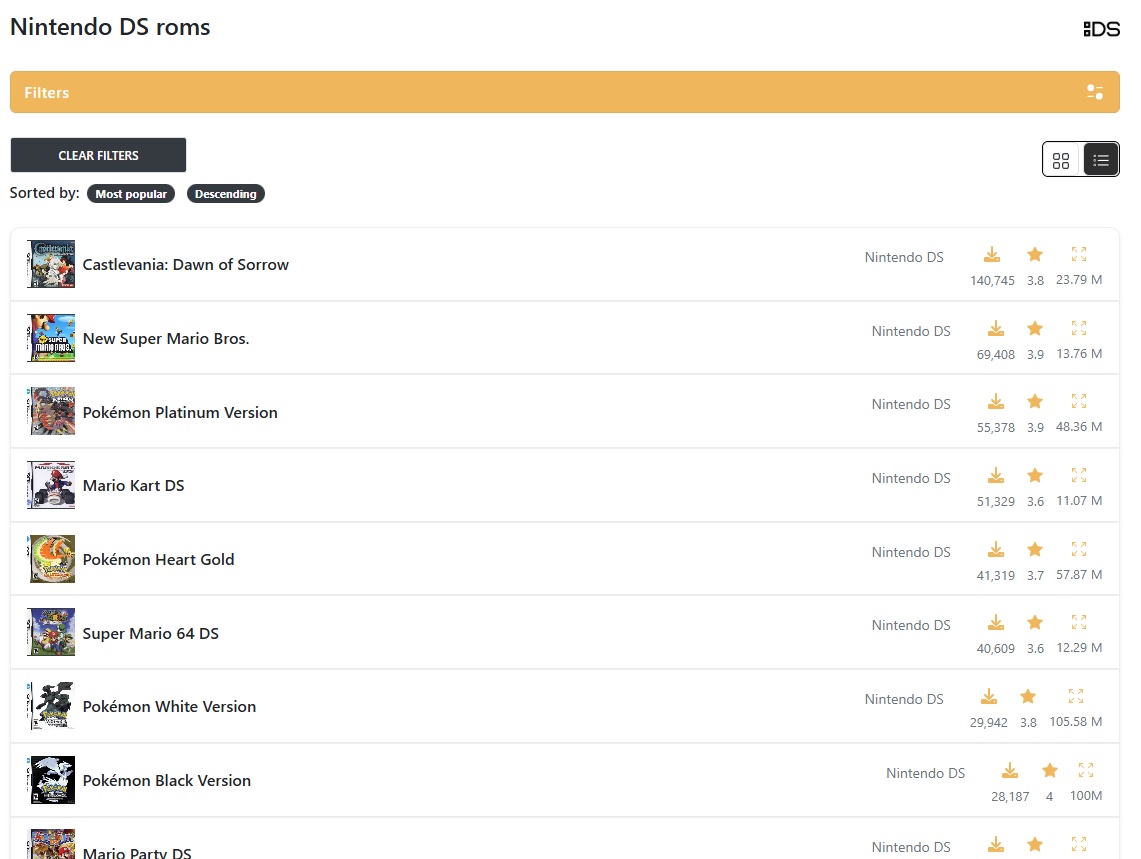Screen dimensions: 1141x859
Task: Click star icon for Pokémon Heart Gold
Action: pyautogui.click(x=1035, y=550)
